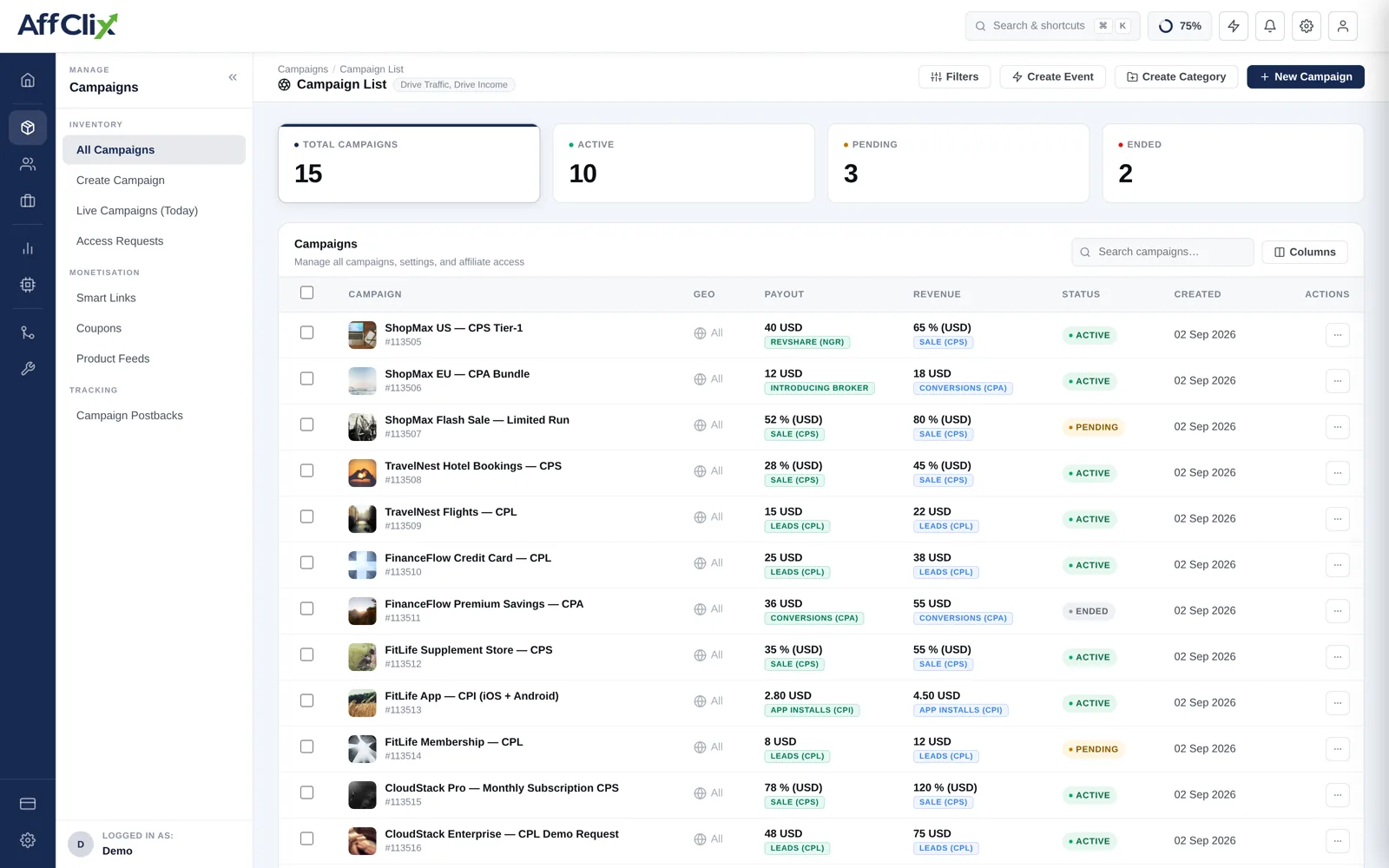Open the Columns selector
Viewport: 1389px width, 868px height.
[1305, 252]
